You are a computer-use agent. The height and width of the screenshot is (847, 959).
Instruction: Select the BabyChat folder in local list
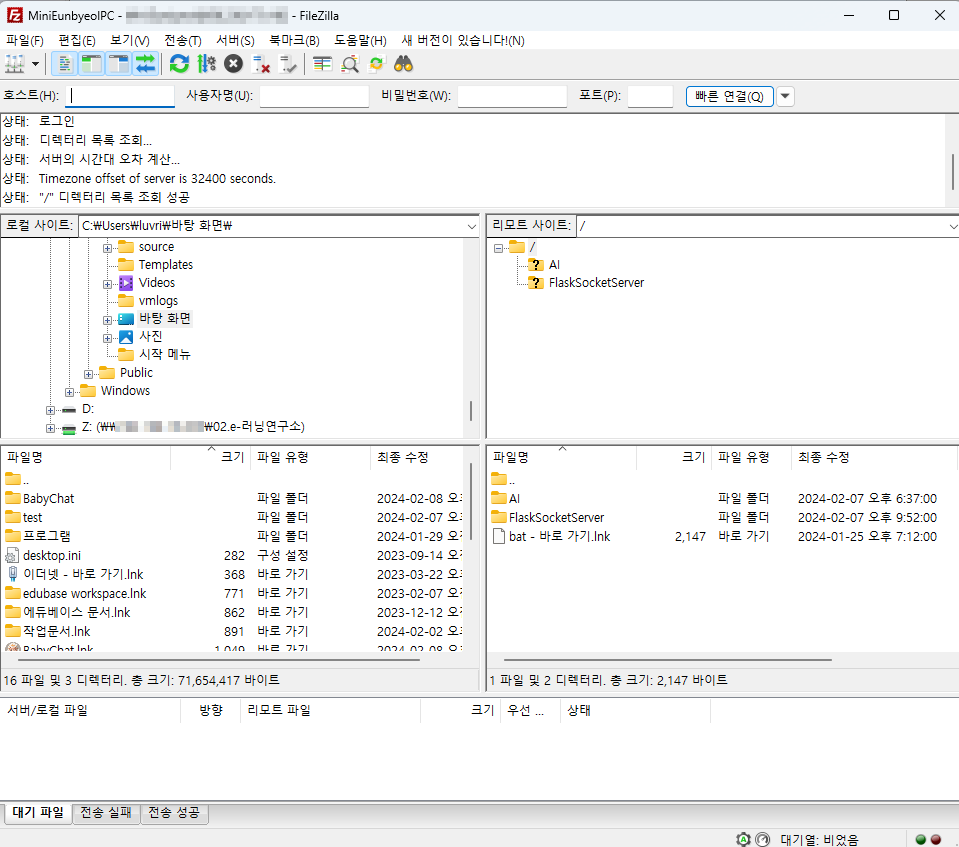pos(48,498)
